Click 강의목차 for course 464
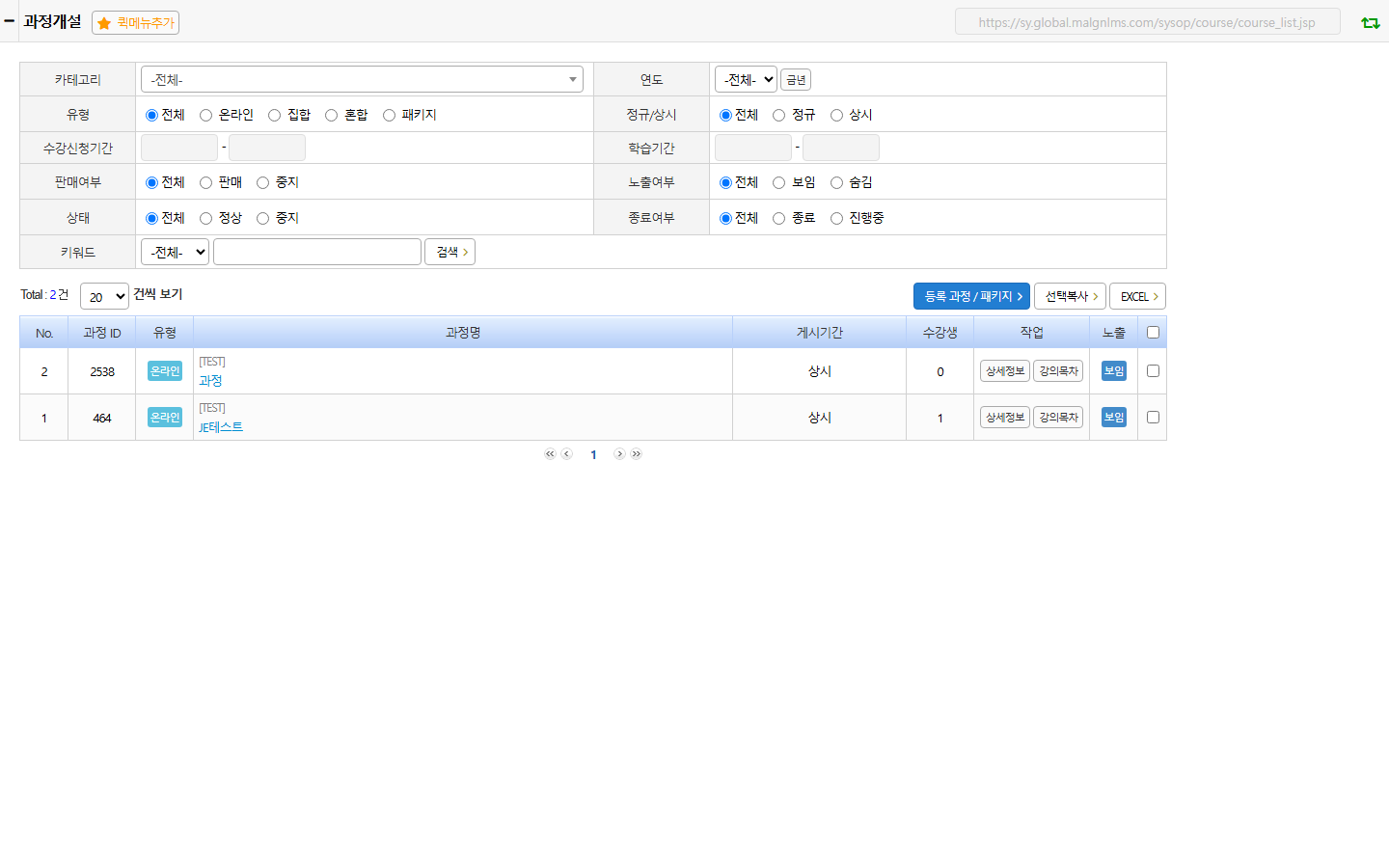 [1058, 418]
